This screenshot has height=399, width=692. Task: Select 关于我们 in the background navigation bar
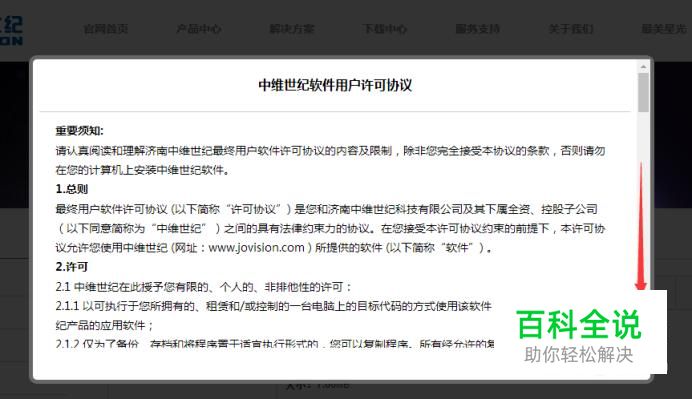click(x=571, y=29)
